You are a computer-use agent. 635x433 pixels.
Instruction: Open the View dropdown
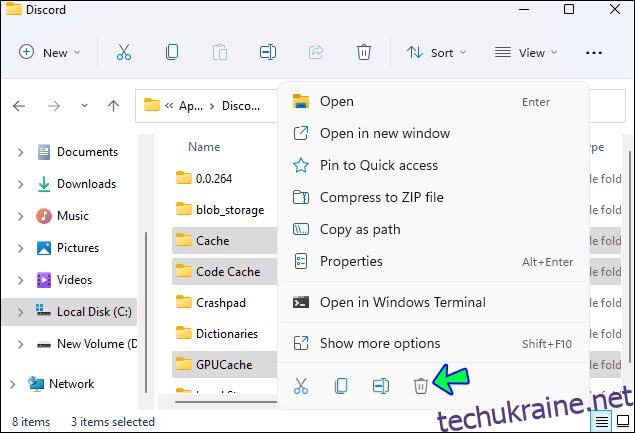pos(526,53)
